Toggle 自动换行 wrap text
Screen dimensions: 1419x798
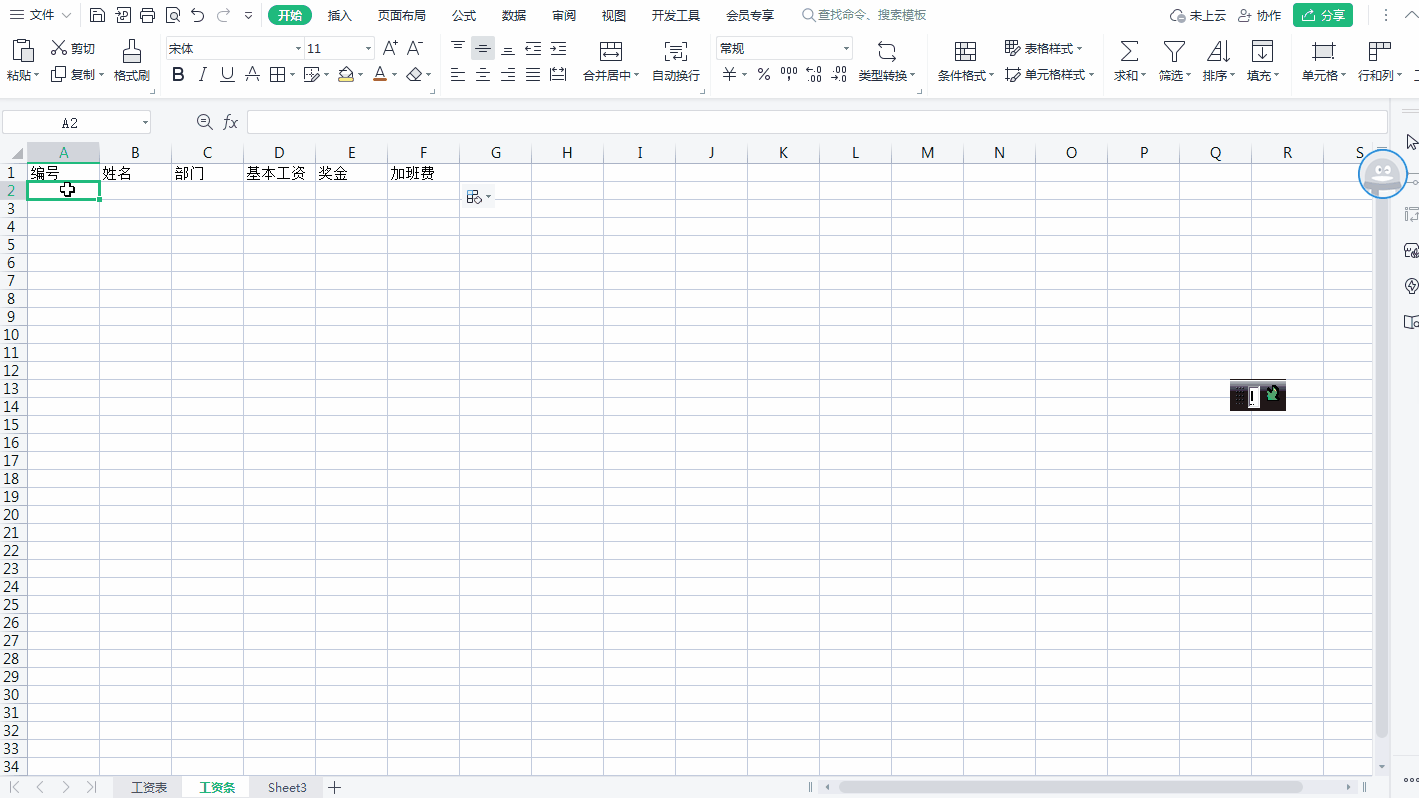coord(676,61)
